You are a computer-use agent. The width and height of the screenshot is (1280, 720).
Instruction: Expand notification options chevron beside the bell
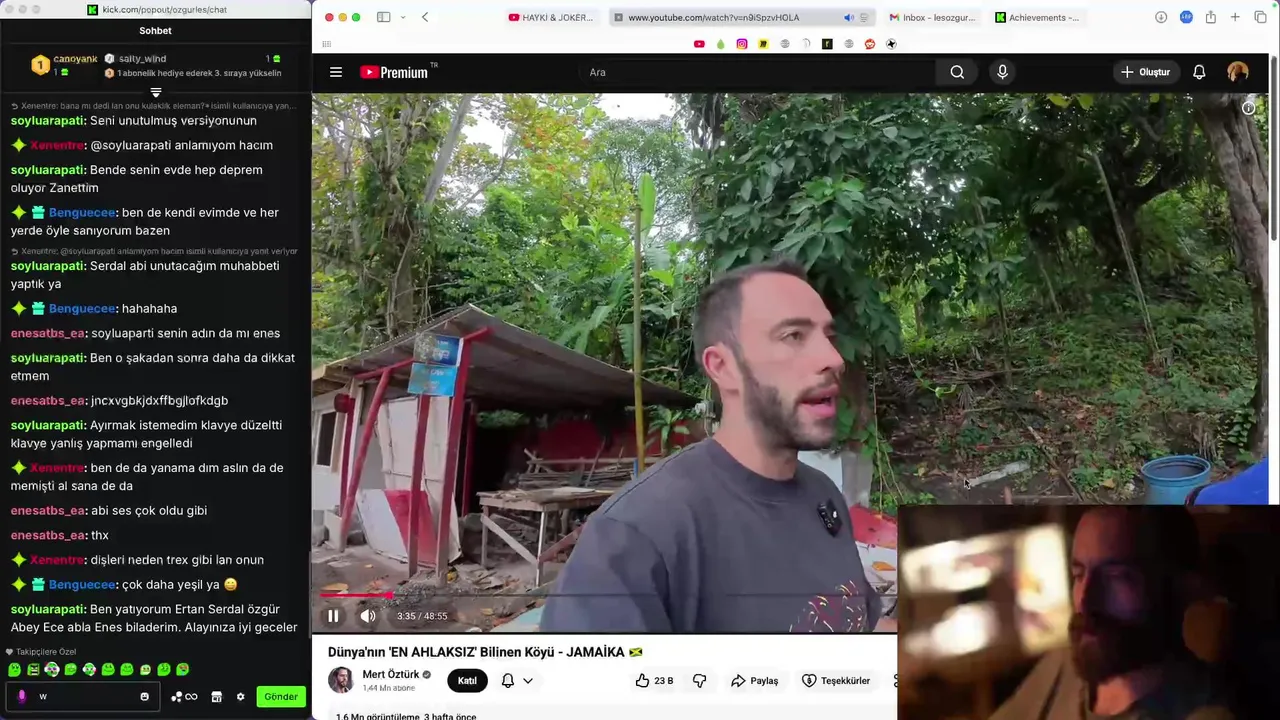click(x=527, y=681)
